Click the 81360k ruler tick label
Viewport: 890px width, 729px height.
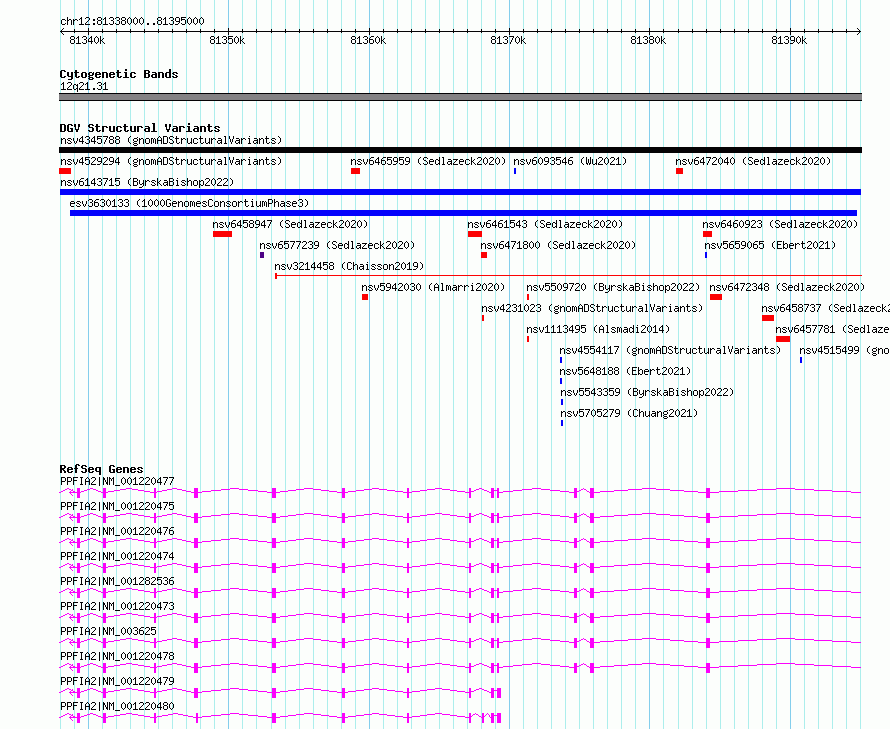pos(368,40)
